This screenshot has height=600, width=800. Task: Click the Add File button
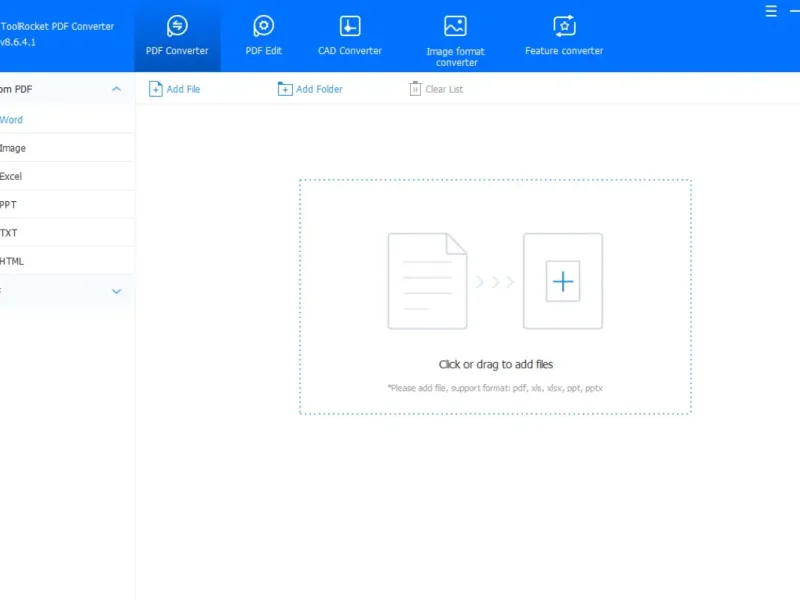point(174,89)
